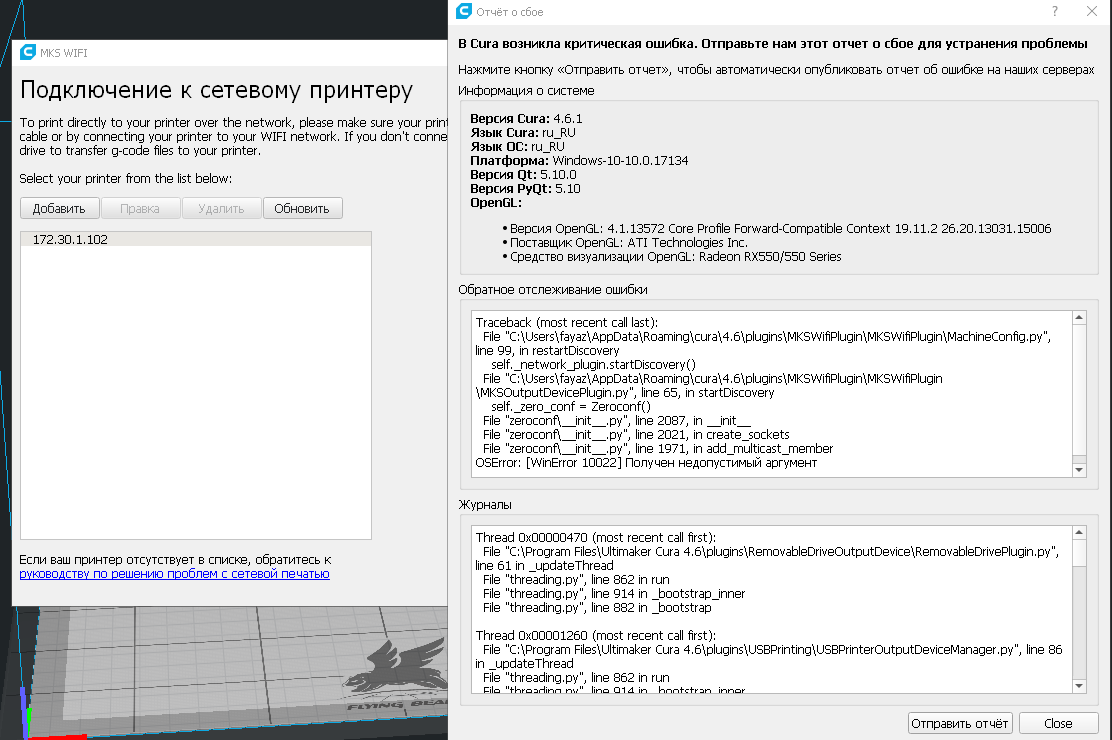Click the Правка button in MKS WIFI
This screenshot has width=1112, height=740.
140,209
